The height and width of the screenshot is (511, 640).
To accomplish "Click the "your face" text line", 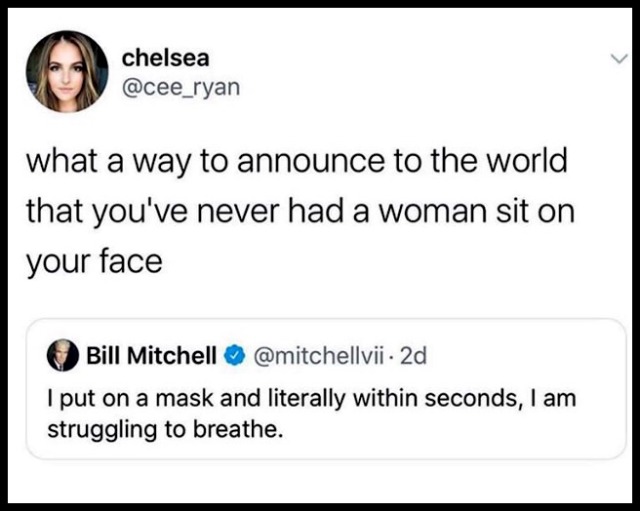I will [94, 262].
